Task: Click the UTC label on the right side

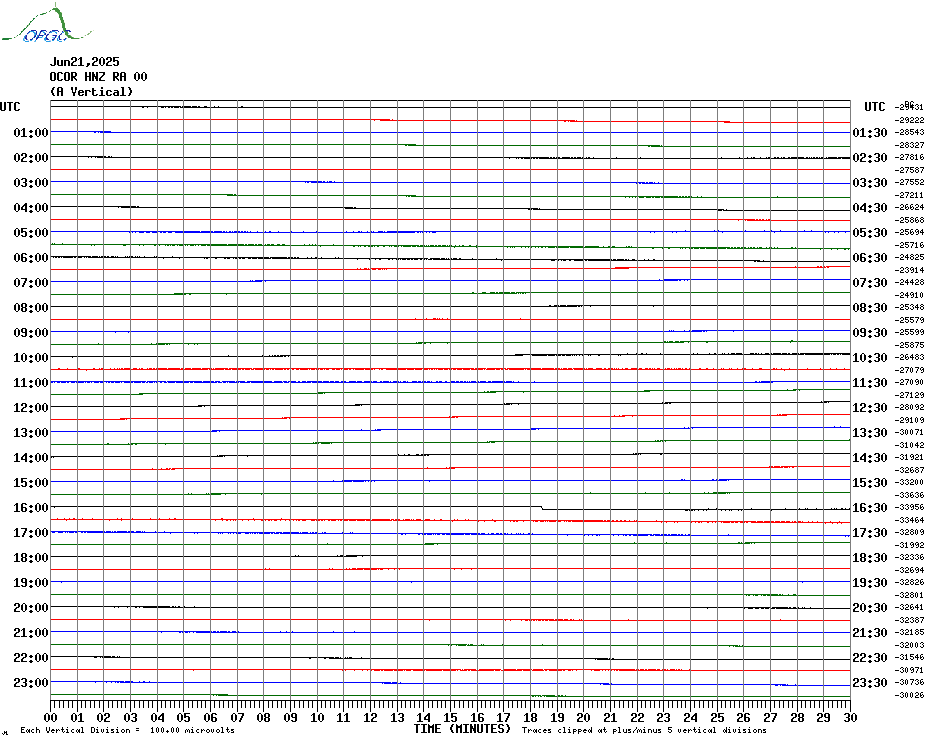Action: [x=874, y=107]
